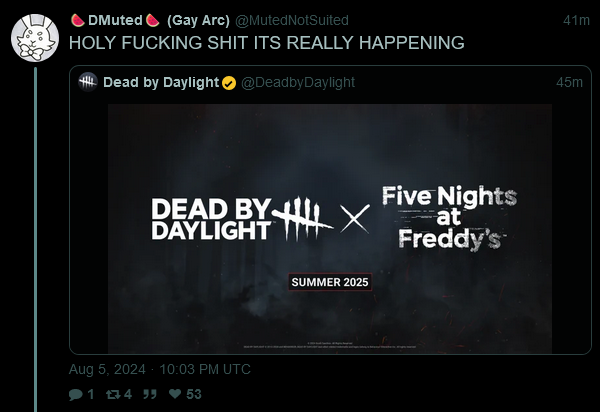This screenshot has width=600, height=412.
Task: Open the Dead by Daylight display name
Action: [x=161, y=82]
